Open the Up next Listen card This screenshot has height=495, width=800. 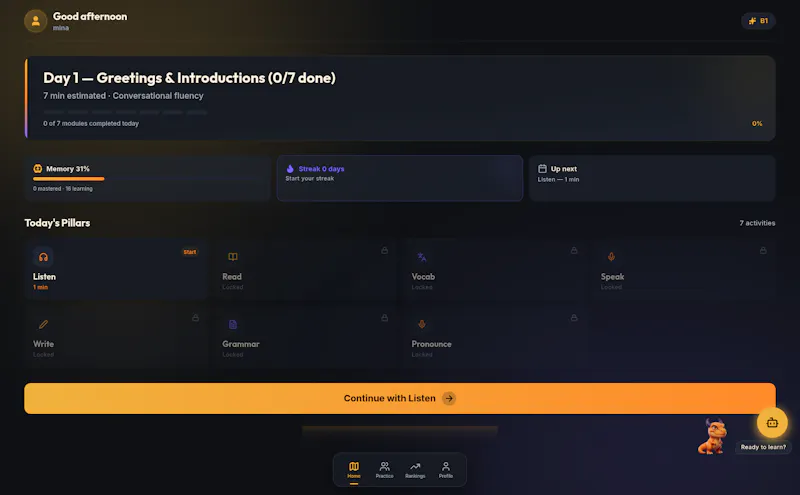pyautogui.click(x=652, y=178)
